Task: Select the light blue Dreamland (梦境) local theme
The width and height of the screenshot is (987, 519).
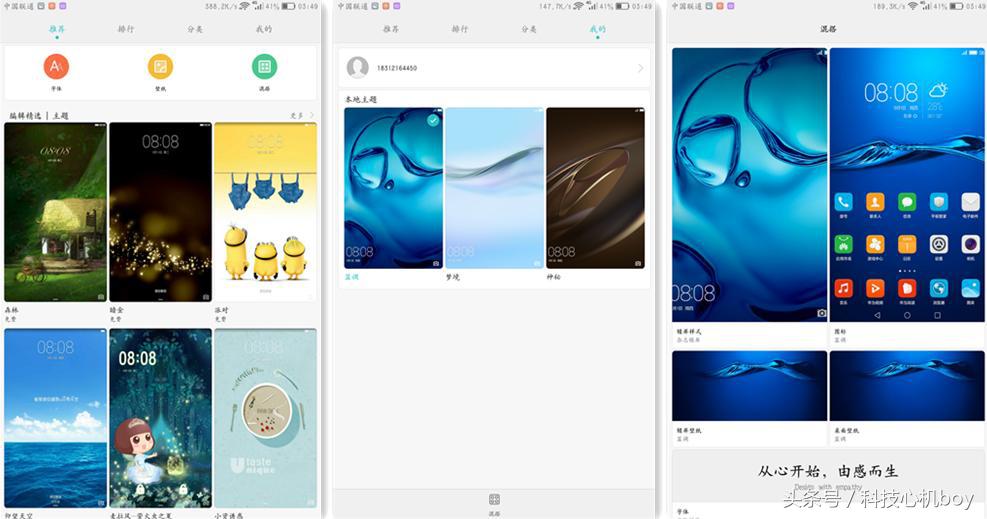Action: (x=495, y=188)
